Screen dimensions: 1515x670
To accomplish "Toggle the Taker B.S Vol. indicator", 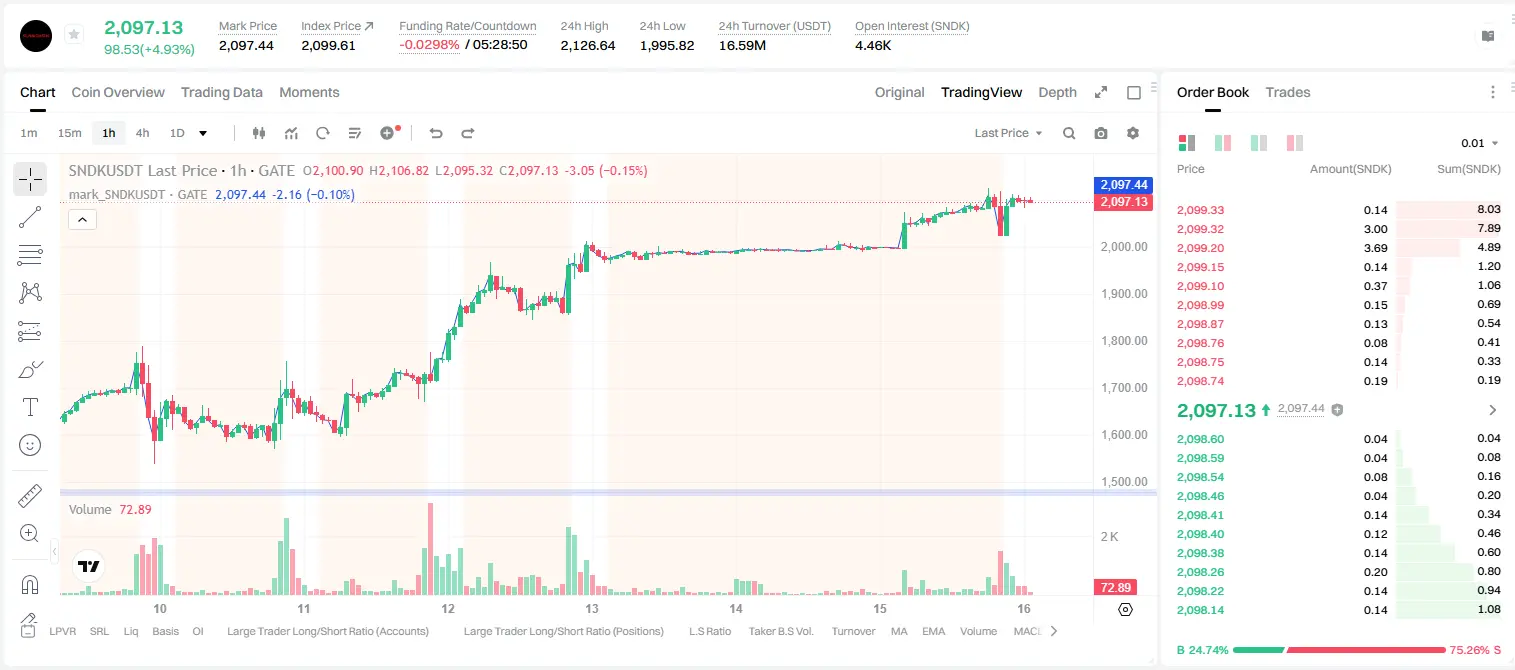I will pyautogui.click(x=781, y=631).
